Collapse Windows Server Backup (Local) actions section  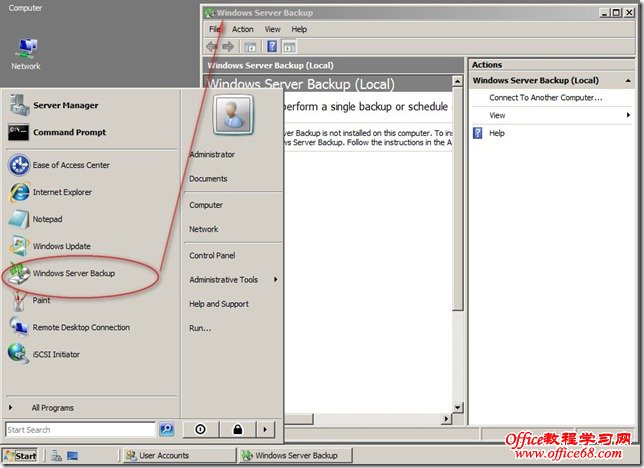(x=628, y=81)
